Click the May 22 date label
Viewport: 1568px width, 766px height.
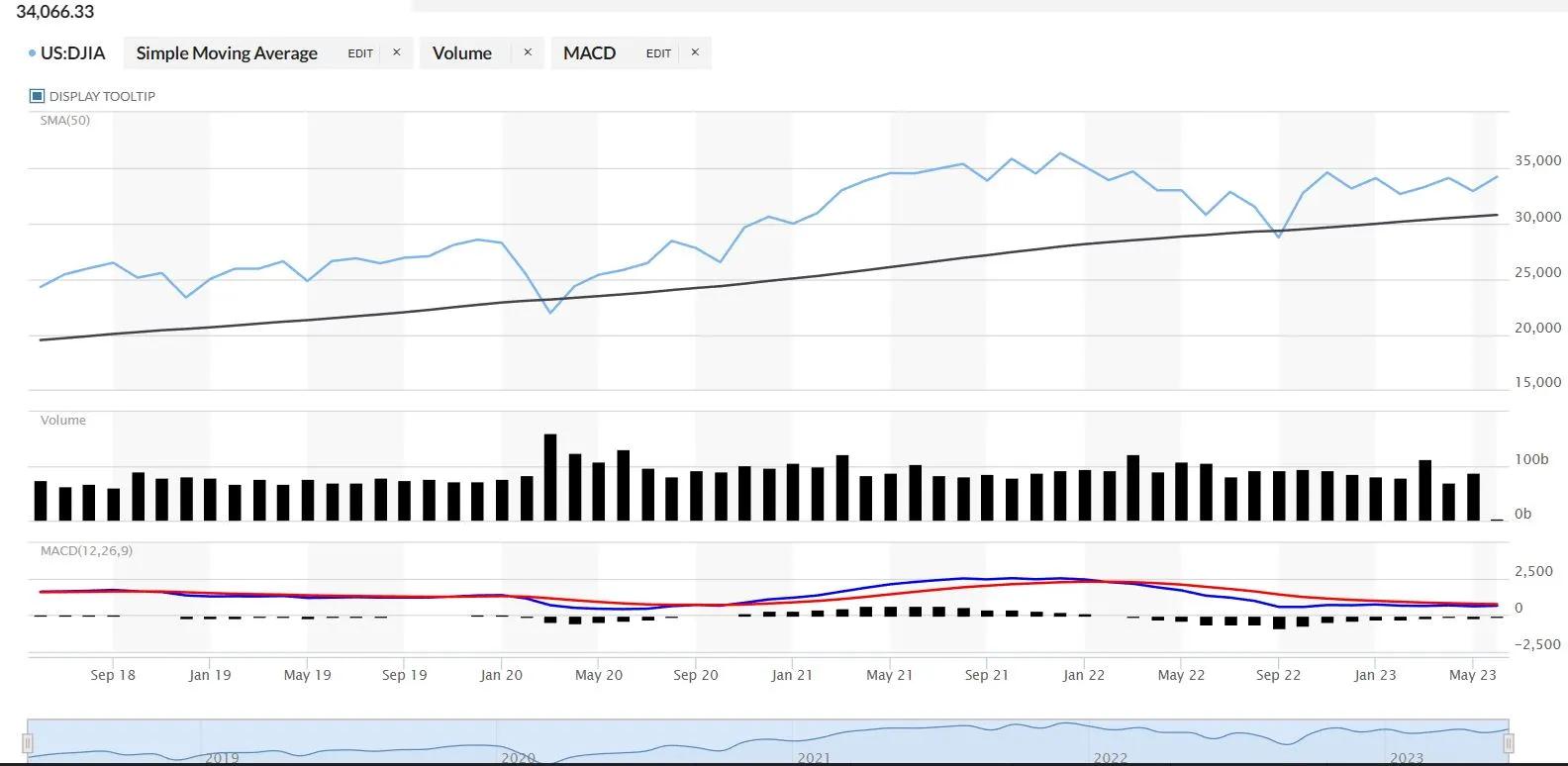pos(1181,675)
